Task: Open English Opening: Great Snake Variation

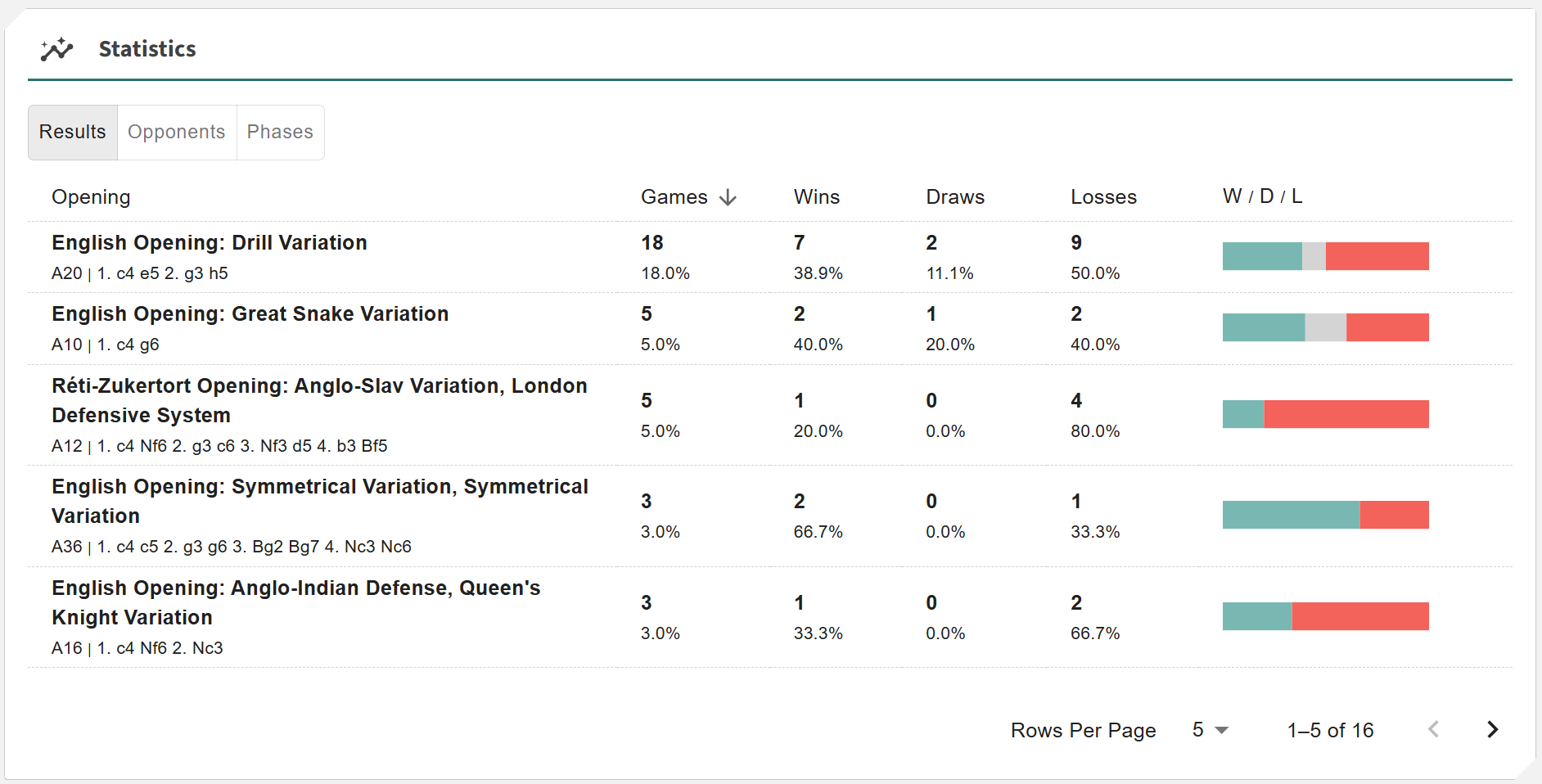Action: pyautogui.click(x=250, y=314)
